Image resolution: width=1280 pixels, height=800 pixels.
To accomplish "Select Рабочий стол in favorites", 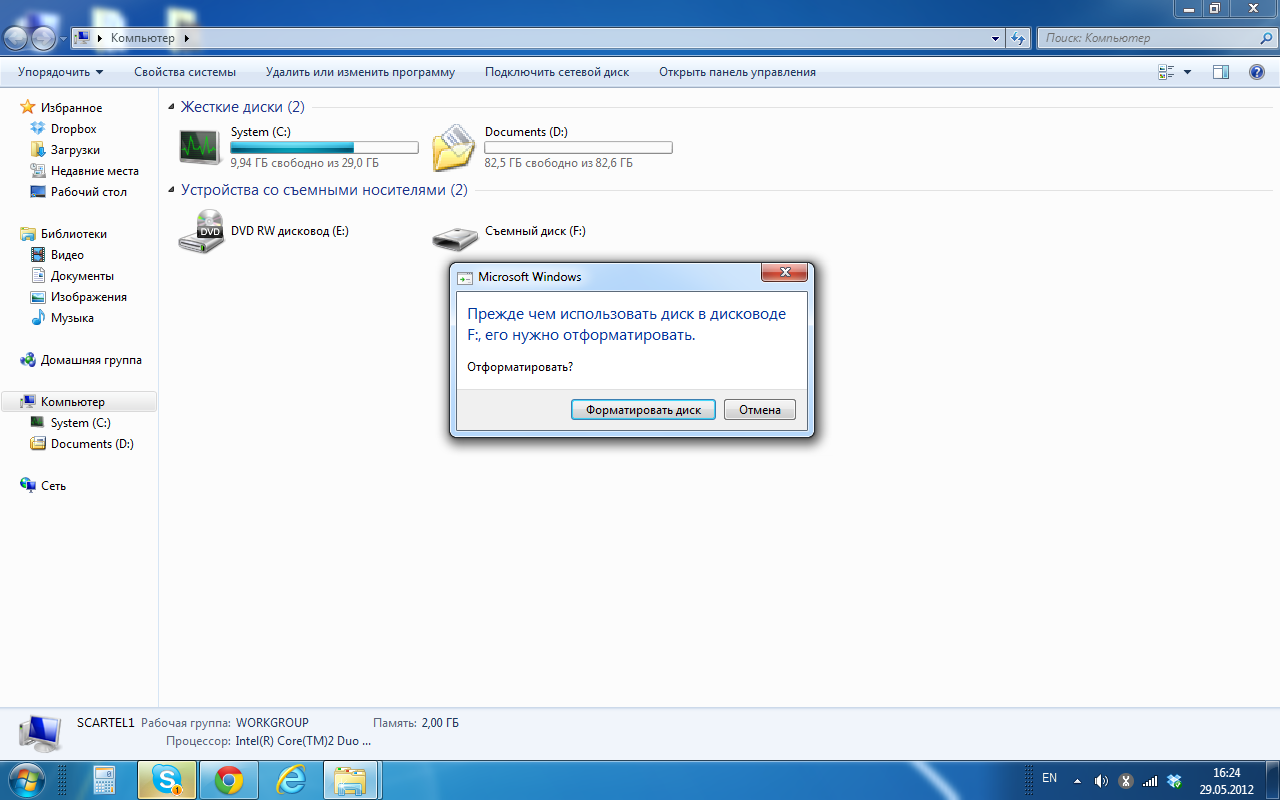I will point(88,192).
